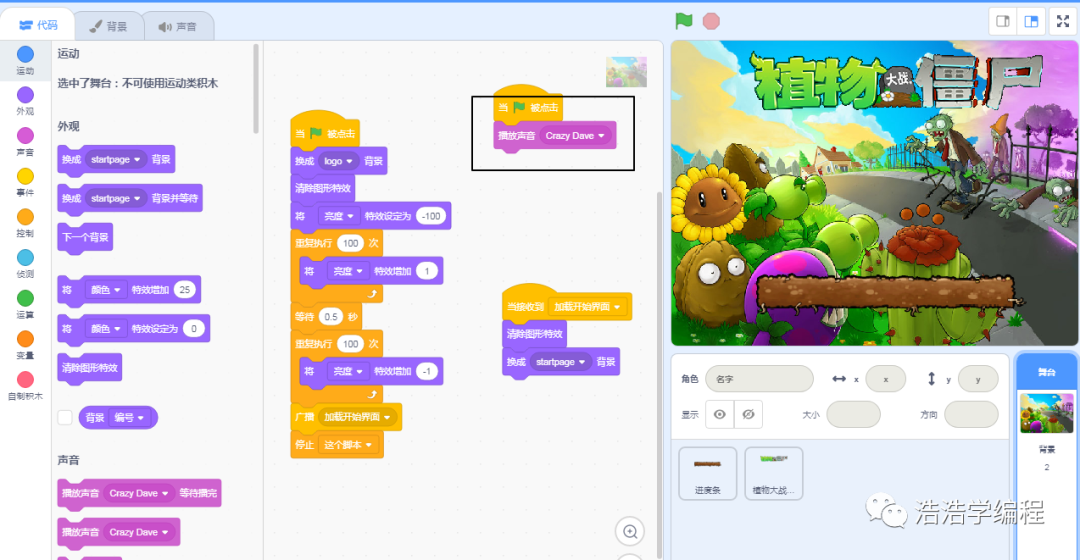Viewport: 1080px width, 560px height.
Task: Select the 自制积木 (My Blocks) category
Action: (25, 385)
